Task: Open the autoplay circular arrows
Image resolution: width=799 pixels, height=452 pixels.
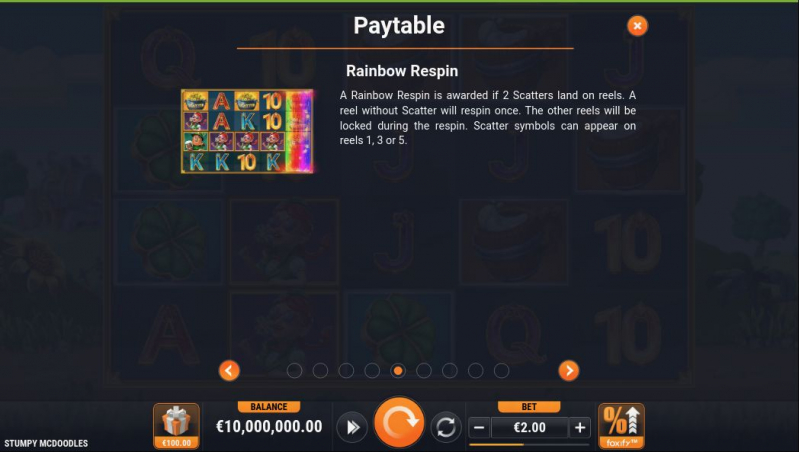Action: pyautogui.click(x=446, y=427)
